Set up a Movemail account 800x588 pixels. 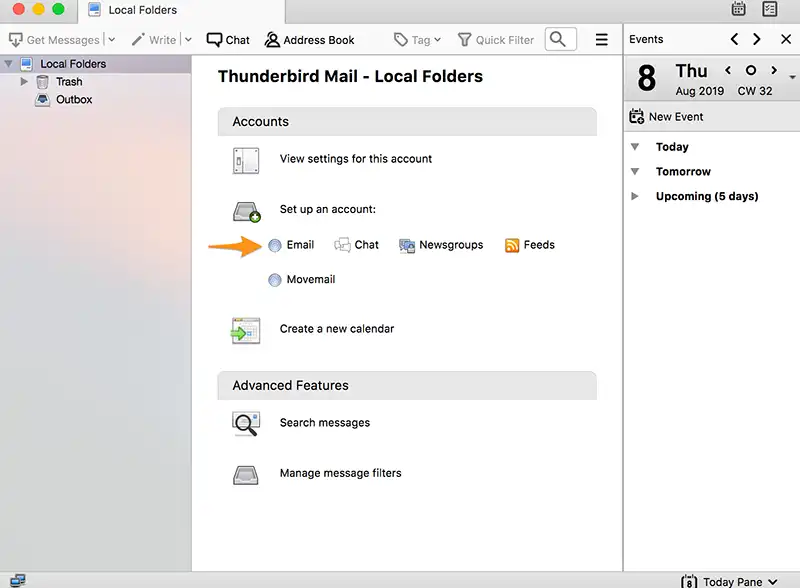pos(311,280)
